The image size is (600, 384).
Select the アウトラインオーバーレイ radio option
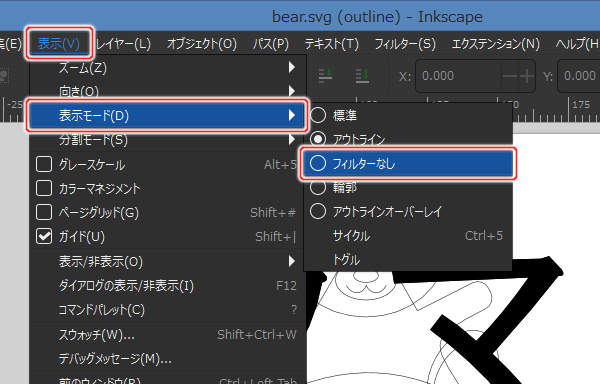(x=318, y=211)
